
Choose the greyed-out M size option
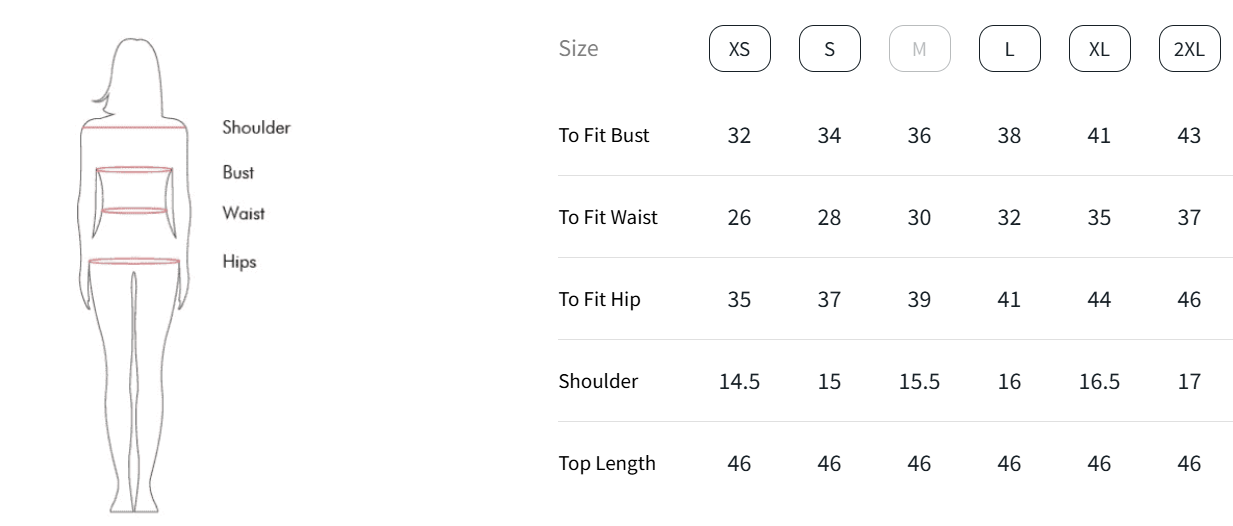point(919,49)
